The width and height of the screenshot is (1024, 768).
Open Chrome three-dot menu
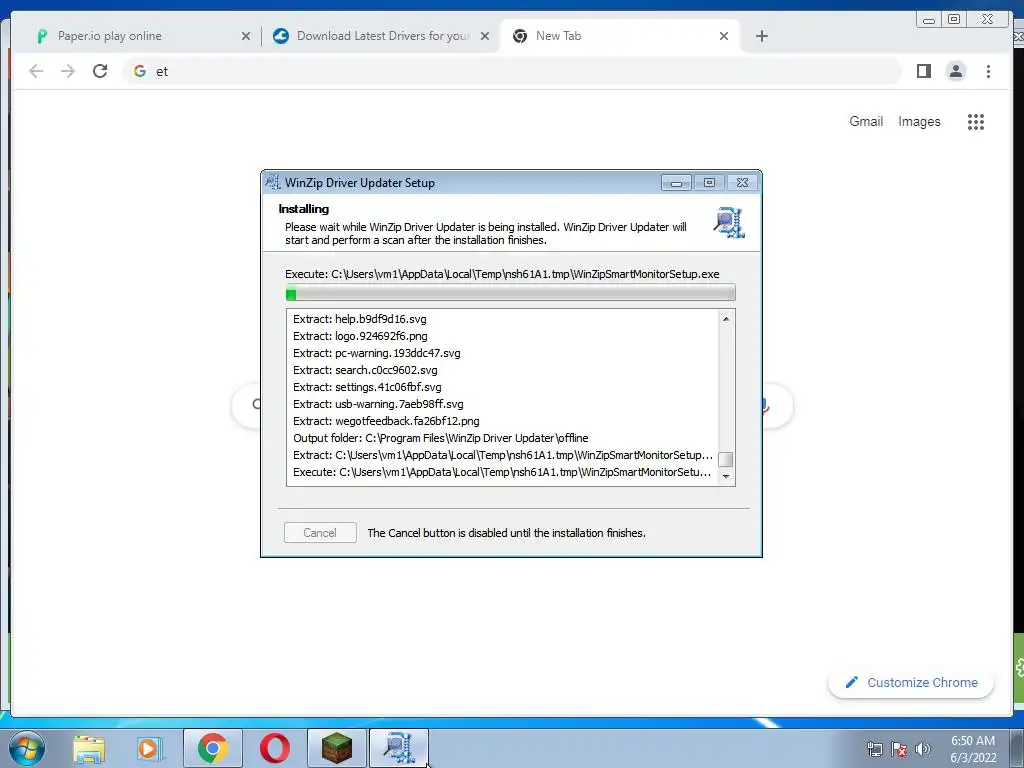[x=988, y=71]
